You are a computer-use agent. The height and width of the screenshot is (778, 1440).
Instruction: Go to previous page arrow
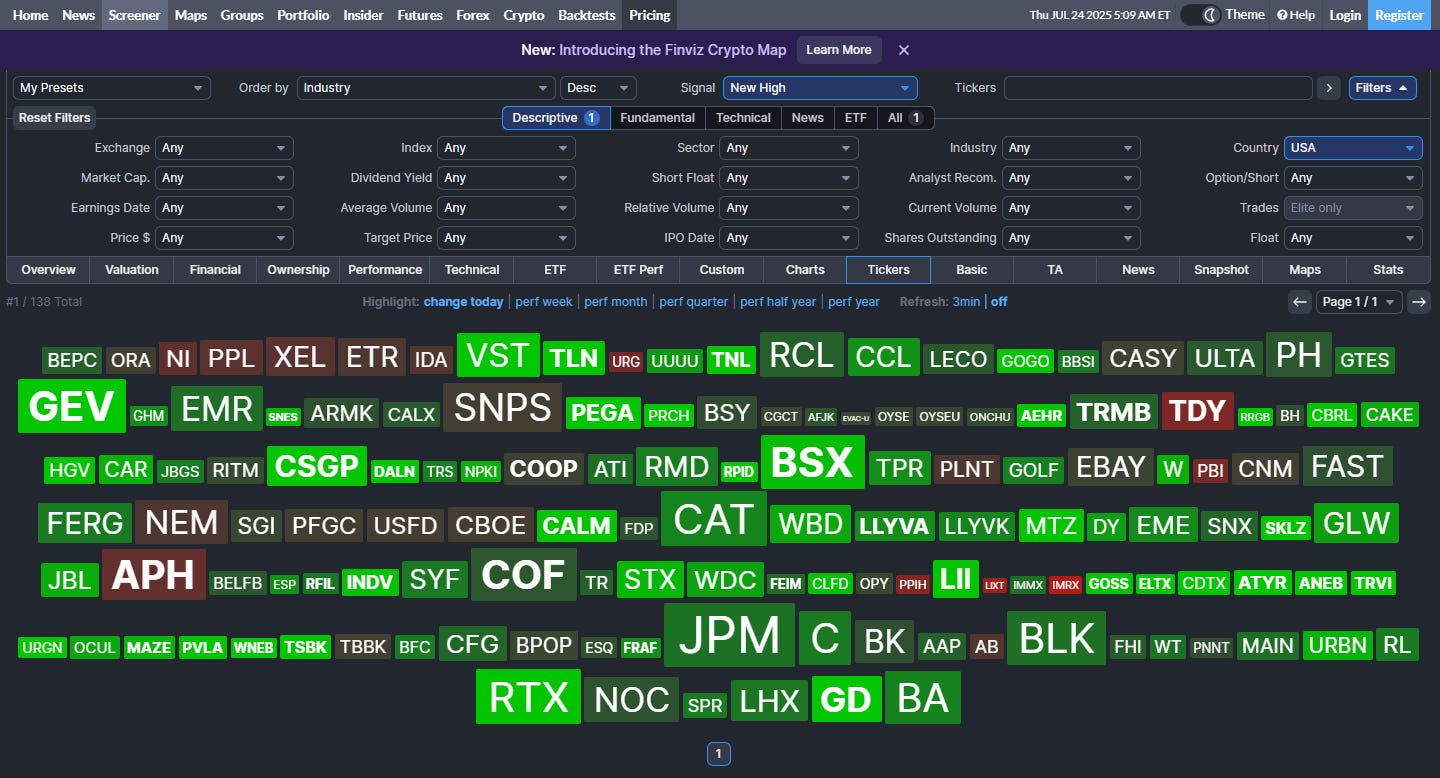click(x=1300, y=302)
